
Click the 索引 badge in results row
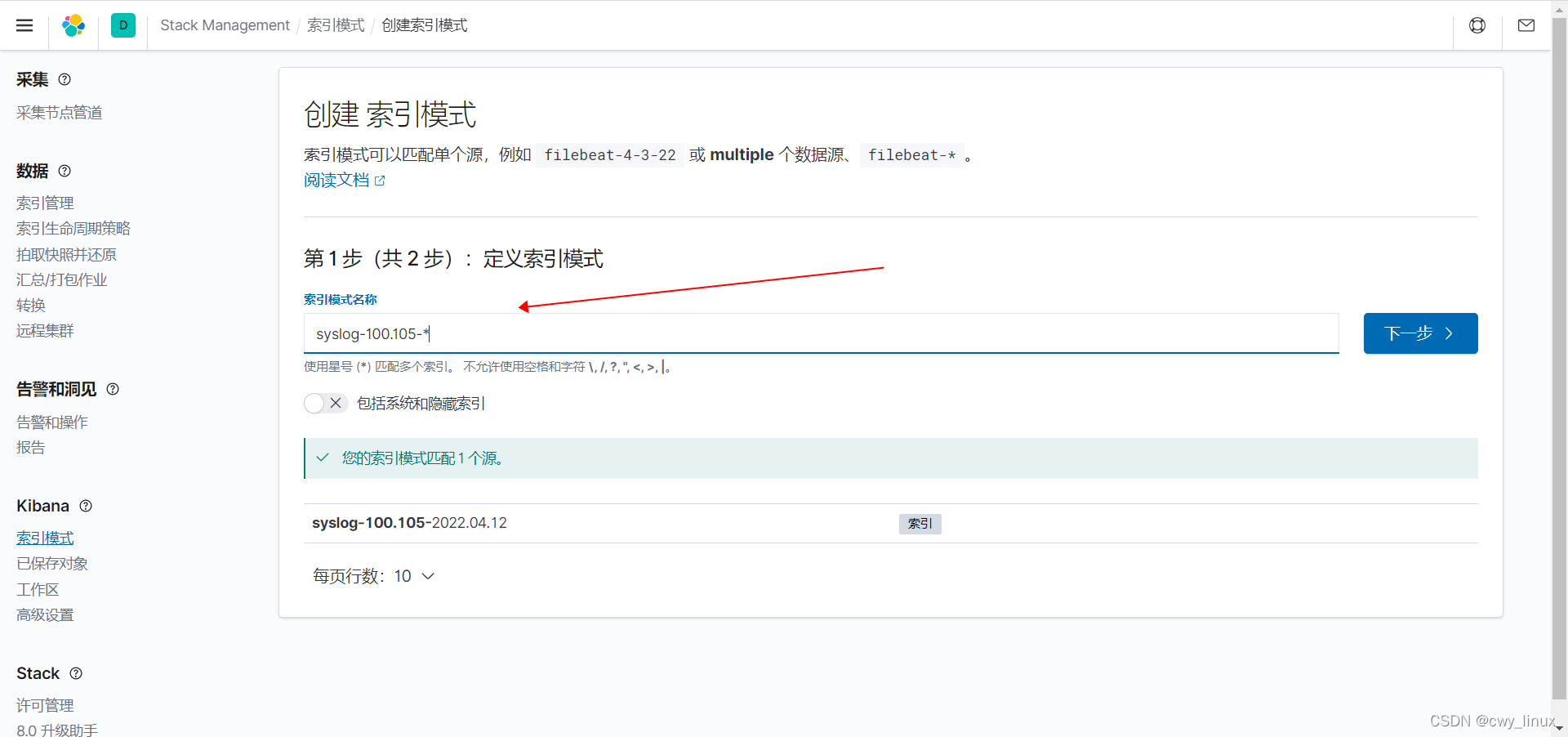point(920,524)
